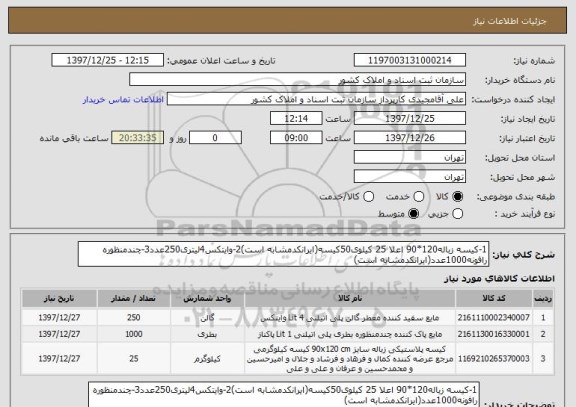Click the unit cell کیلوگرم
Viewport: 576px width, 407px height.
click(x=207, y=359)
